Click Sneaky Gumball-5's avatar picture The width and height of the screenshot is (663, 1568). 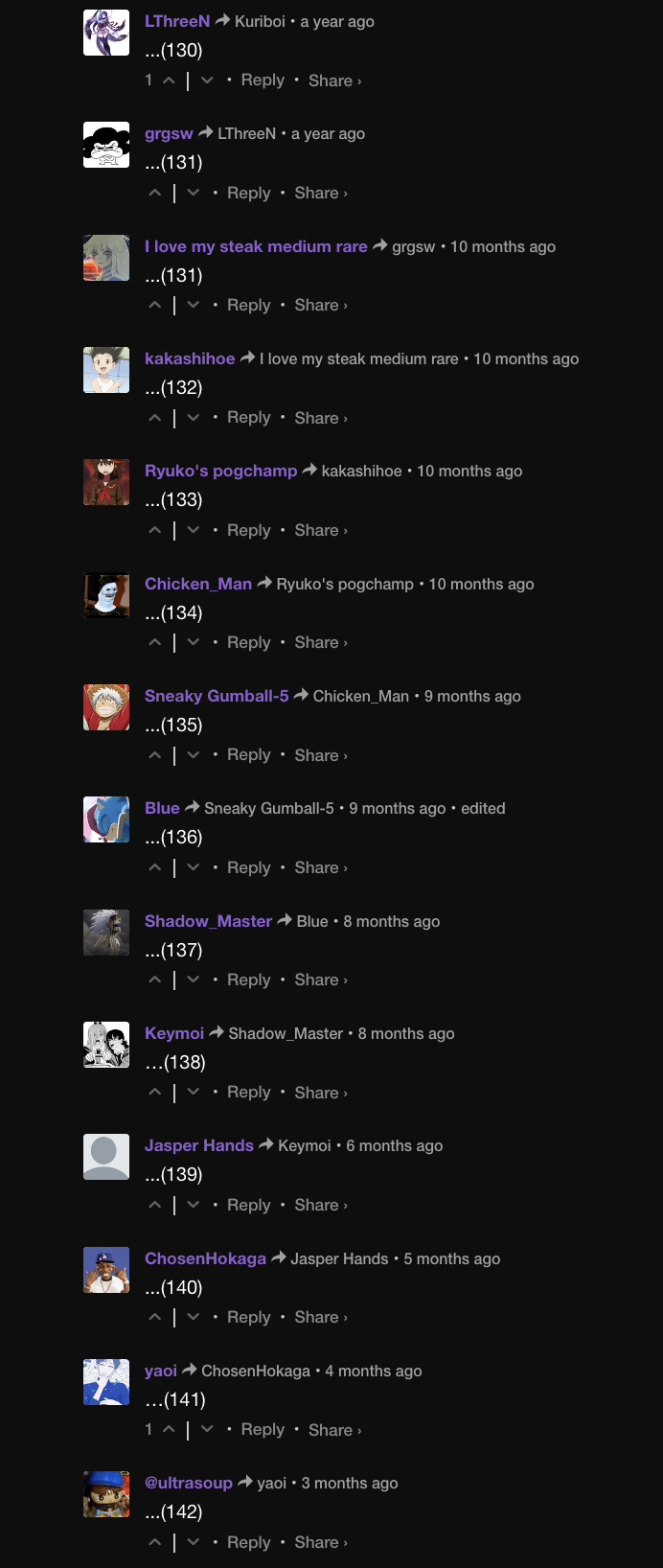pyautogui.click(x=106, y=707)
